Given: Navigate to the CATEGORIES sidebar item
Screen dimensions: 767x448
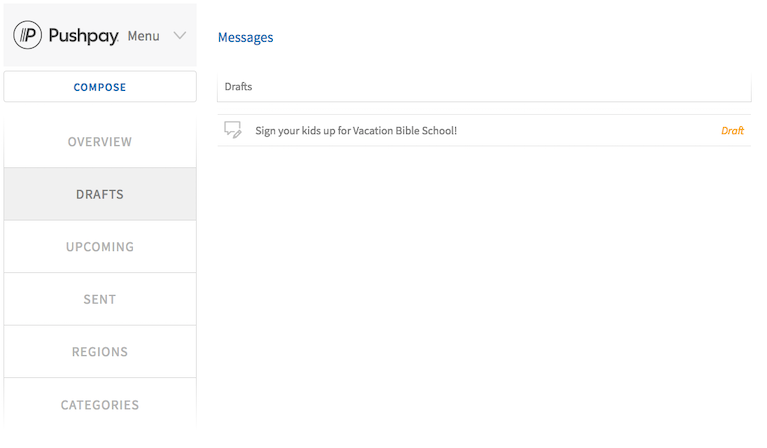Looking at the screenshot, I should (100, 405).
